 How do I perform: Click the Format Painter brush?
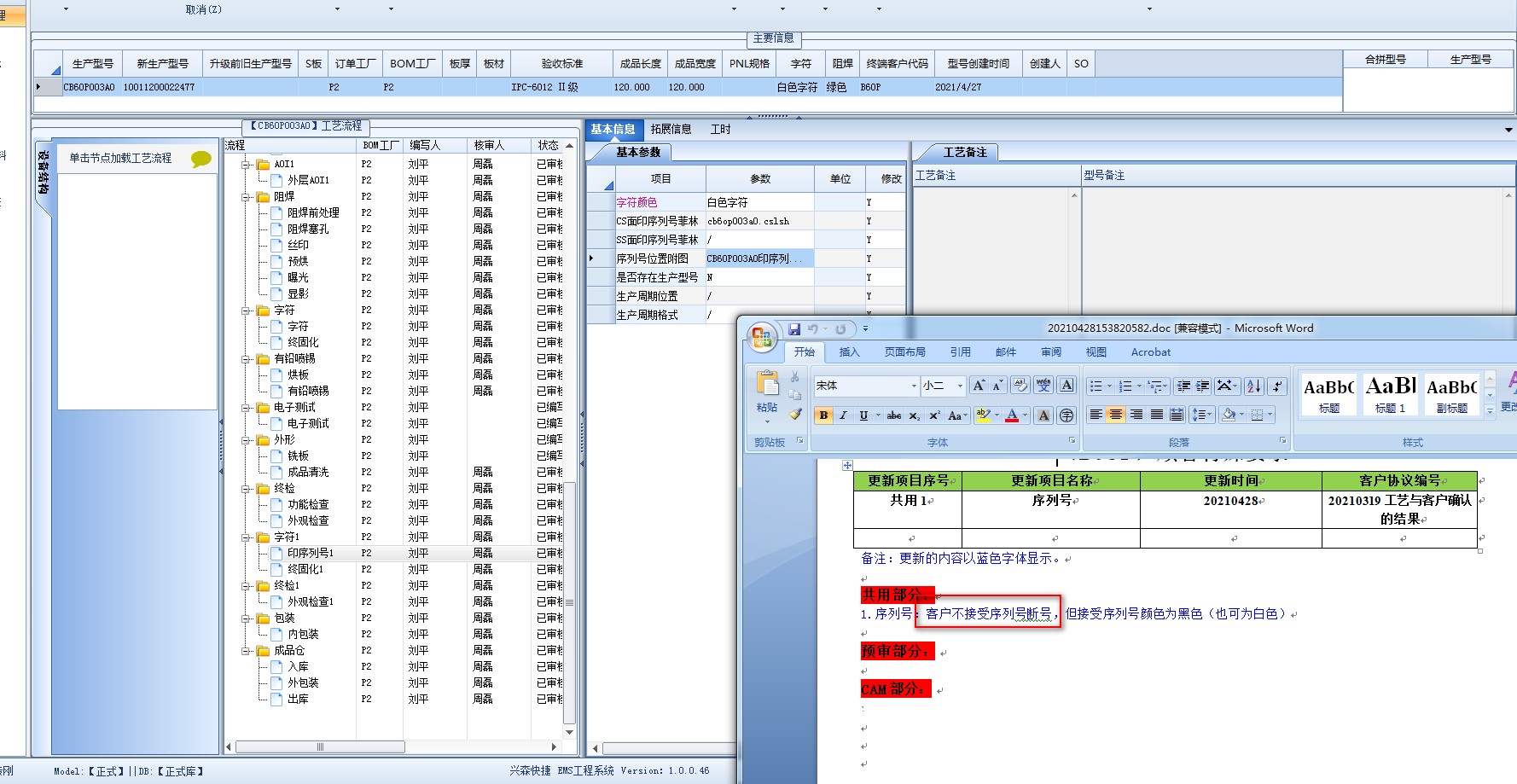795,414
